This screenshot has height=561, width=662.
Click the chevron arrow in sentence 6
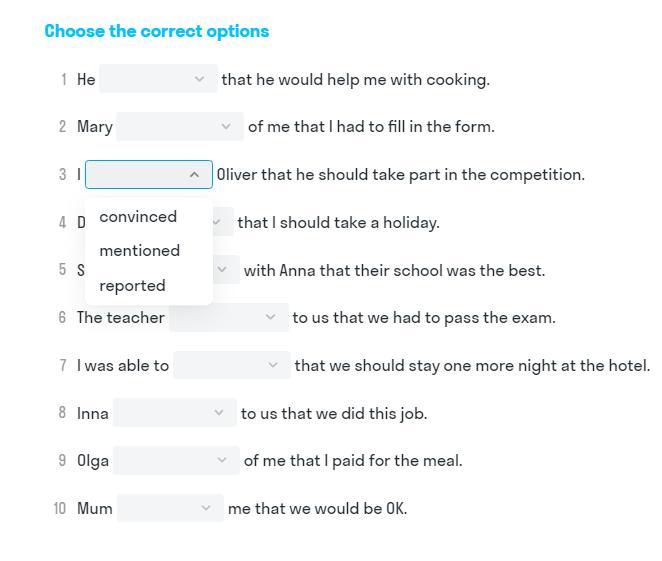(x=270, y=318)
